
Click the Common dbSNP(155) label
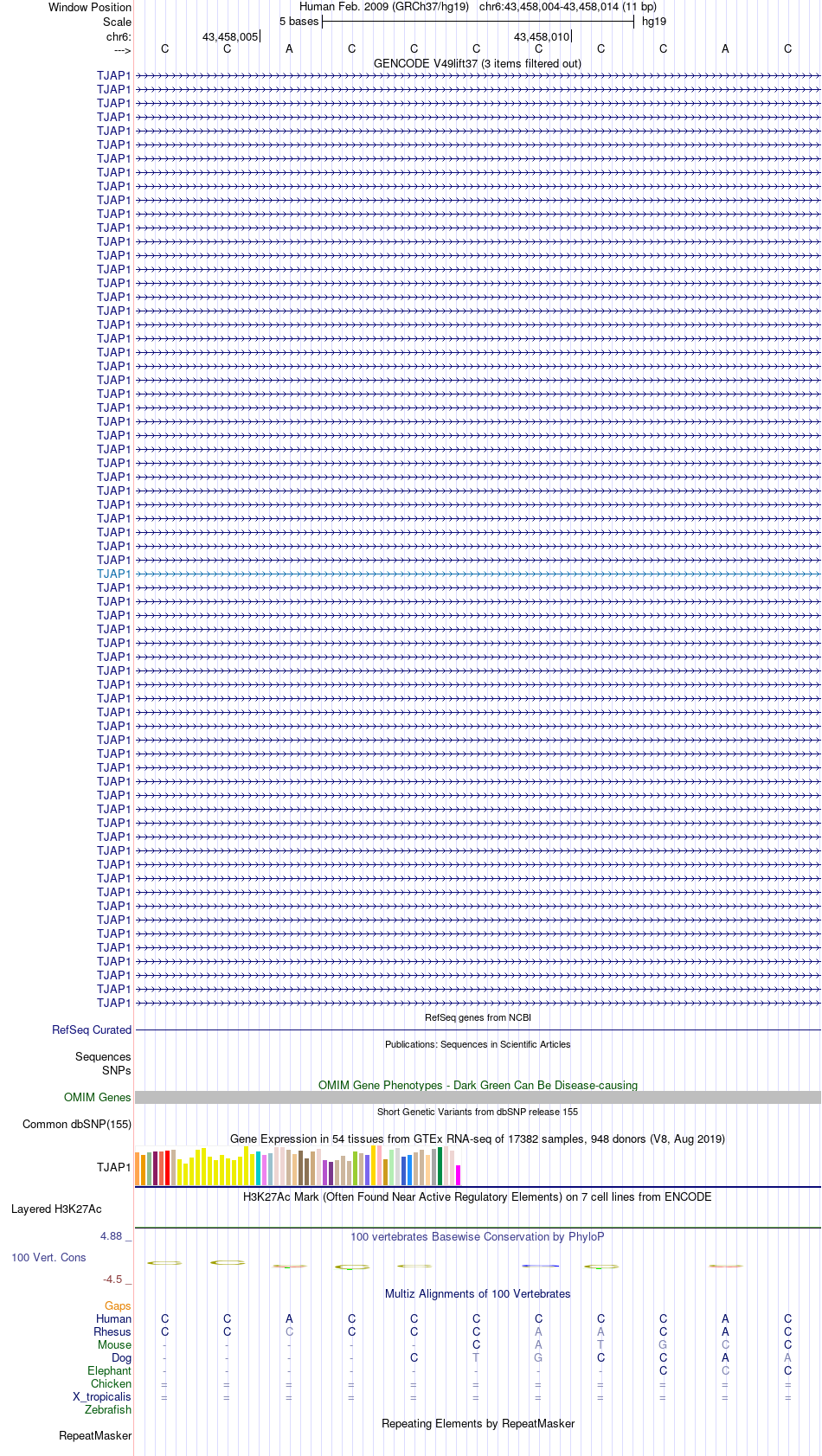(77, 1125)
